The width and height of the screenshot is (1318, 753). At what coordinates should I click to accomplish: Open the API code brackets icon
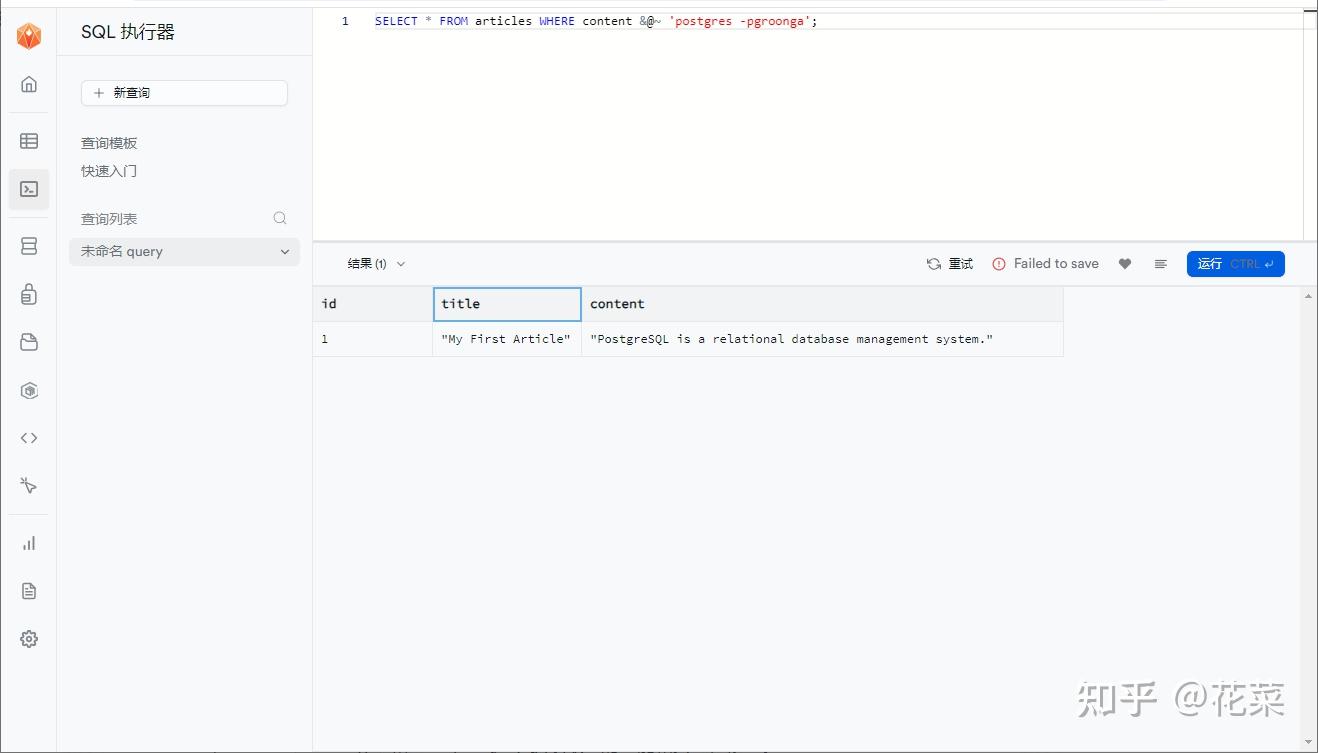tap(29, 438)
